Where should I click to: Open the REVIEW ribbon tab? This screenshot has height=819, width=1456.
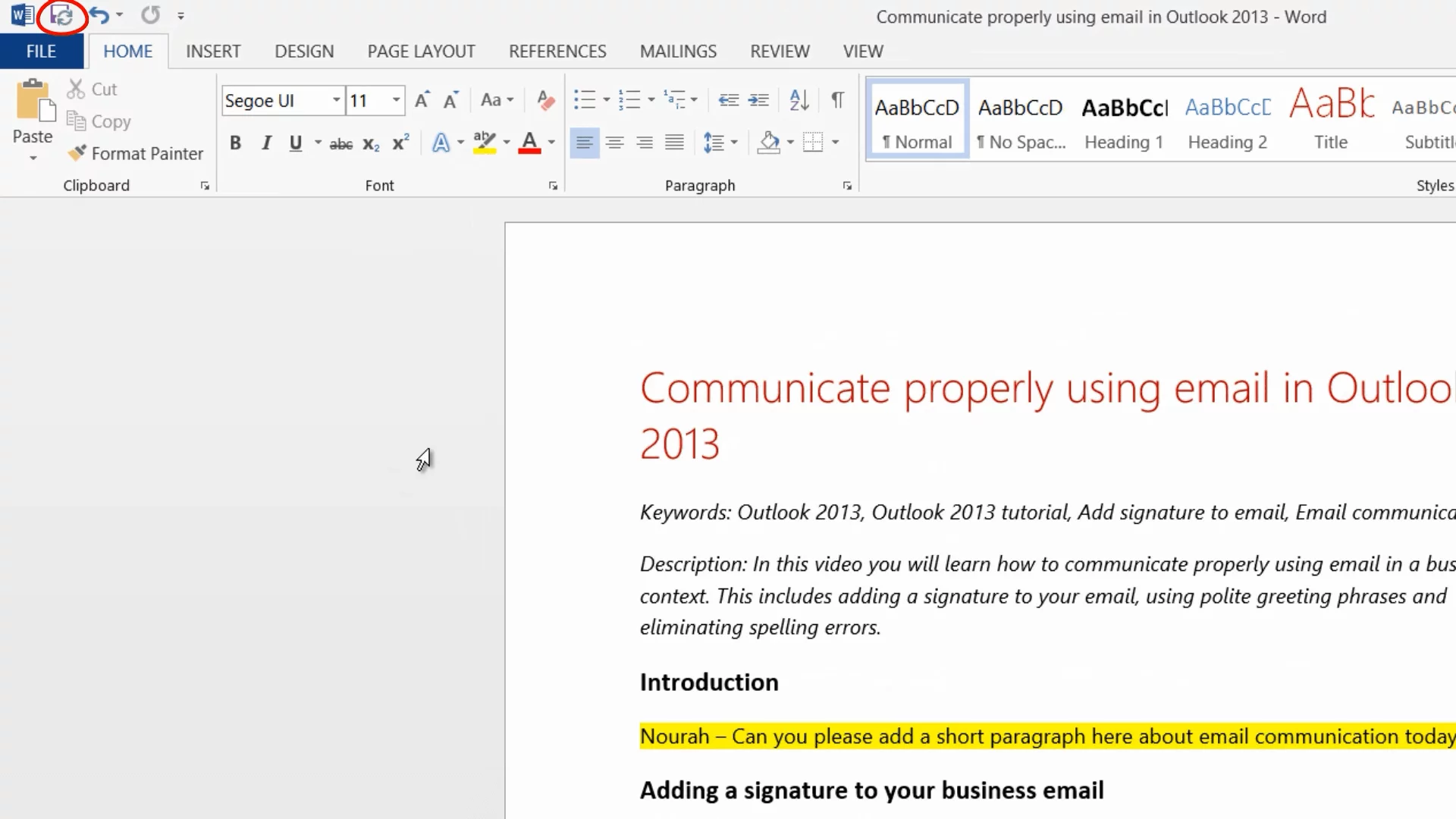[780, 52]
